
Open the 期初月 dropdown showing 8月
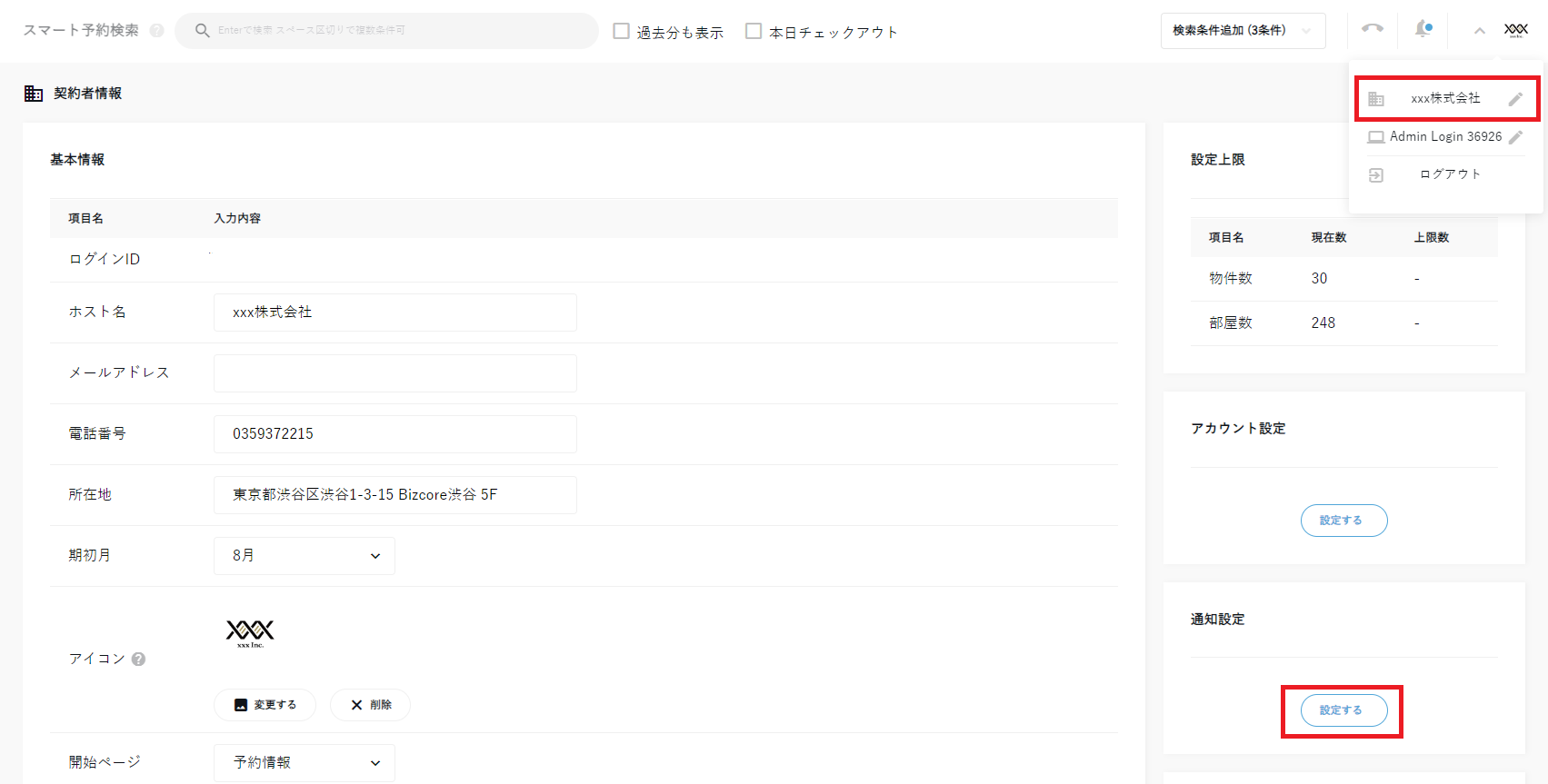click(305, 556)
